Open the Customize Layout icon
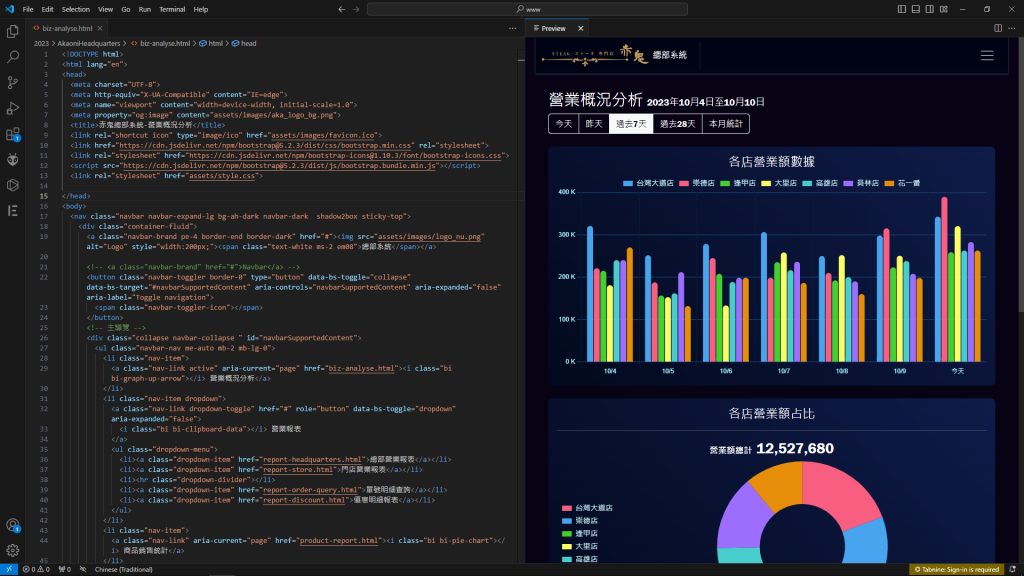The width and height of the screenshot is (1024, 576). 944,9
